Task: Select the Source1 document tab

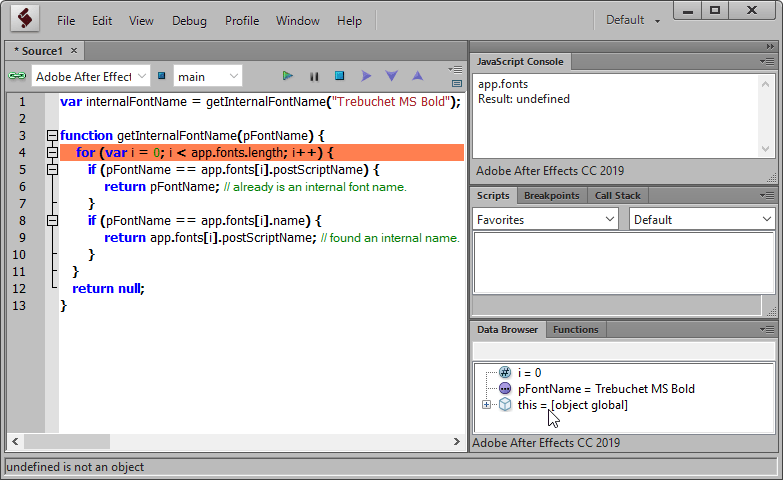Action: (x=42, y=51)
